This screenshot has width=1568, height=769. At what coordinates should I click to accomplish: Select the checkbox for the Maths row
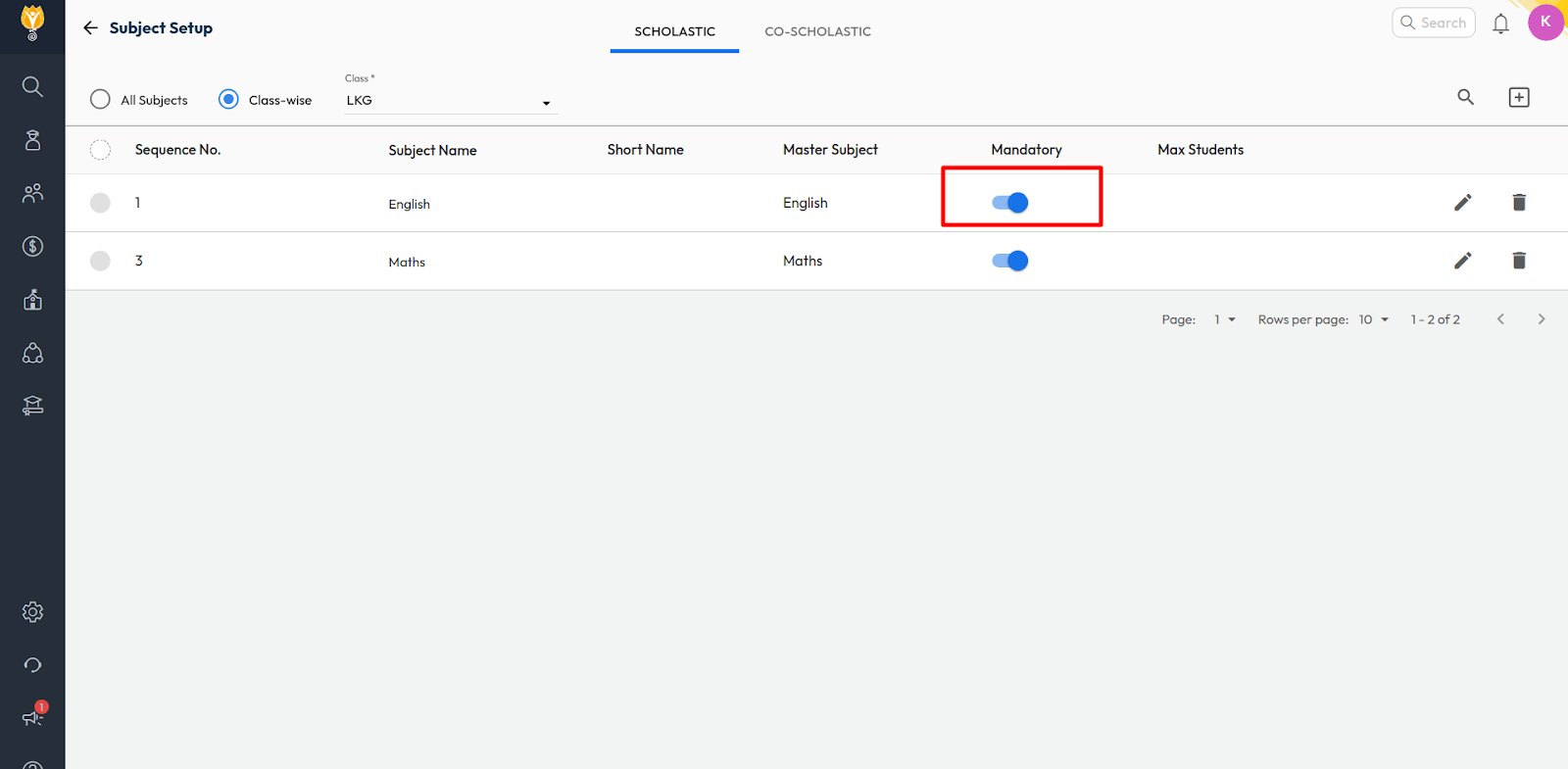[x=100, y=261]
